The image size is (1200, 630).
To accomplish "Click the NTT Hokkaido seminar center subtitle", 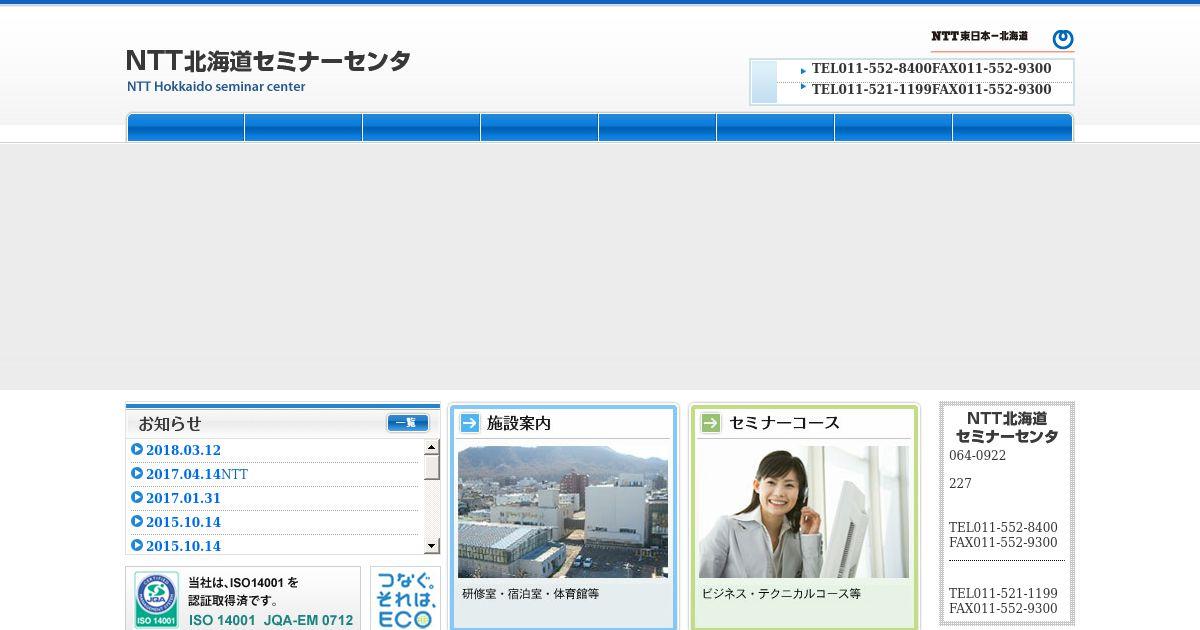I will 216,87.
